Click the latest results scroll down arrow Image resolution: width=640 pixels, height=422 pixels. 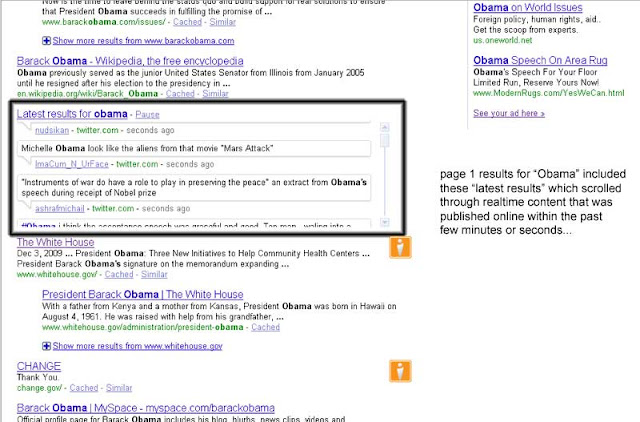tap(384, 222)
